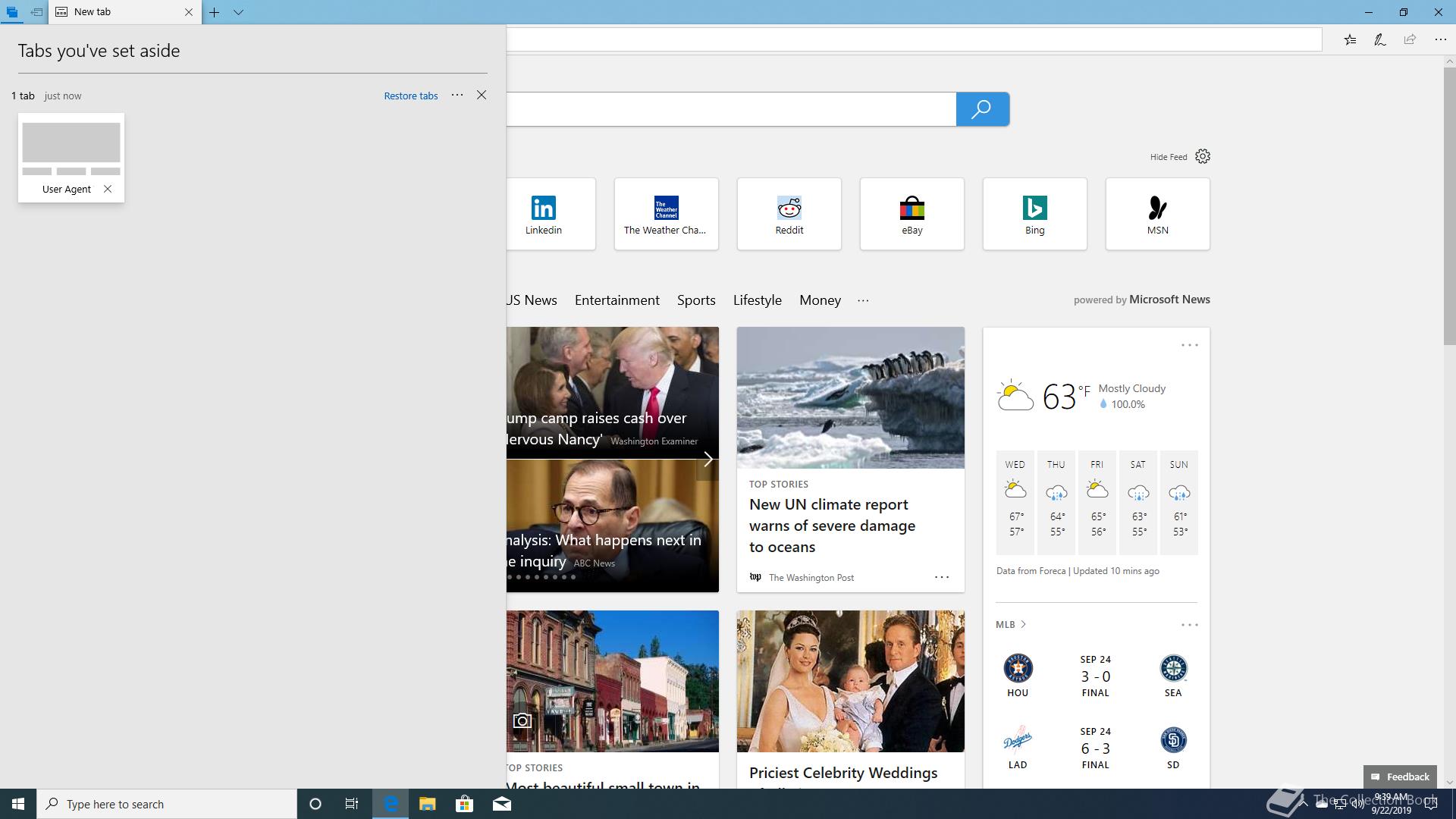
Task: Switch to Lifestyle feed tab
Action: click(757, 300)
